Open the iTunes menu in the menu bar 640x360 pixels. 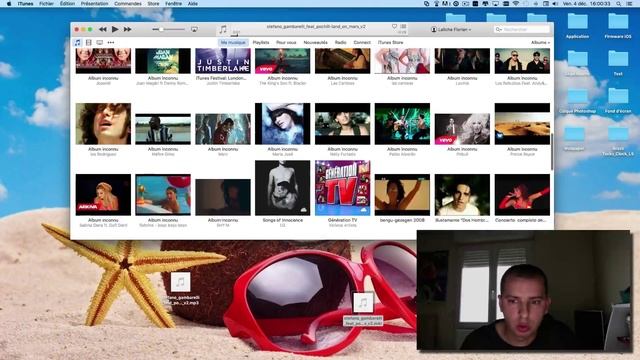(25, 3)
